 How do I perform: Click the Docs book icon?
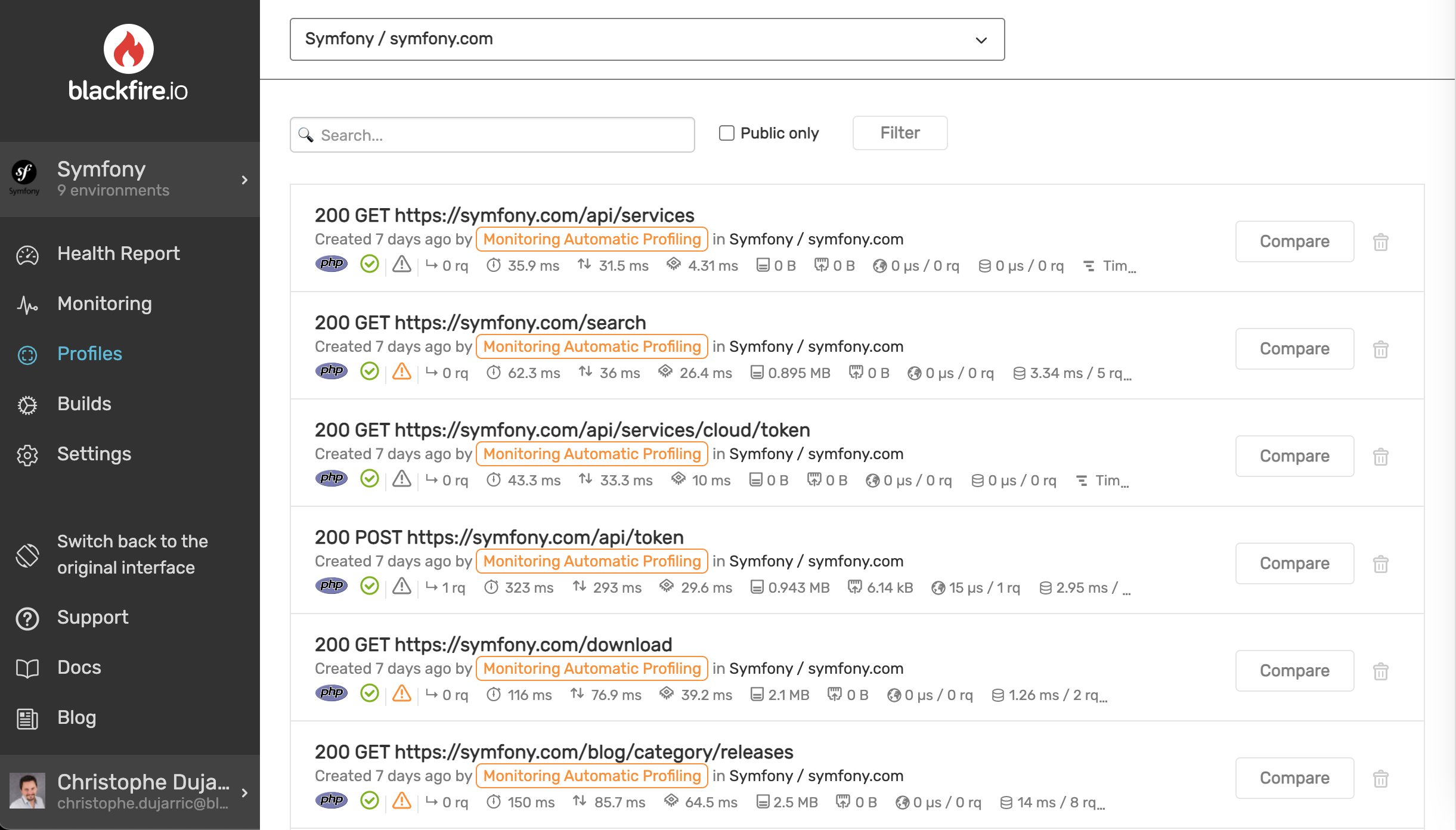pyautogui.click(x=27, y=668)
